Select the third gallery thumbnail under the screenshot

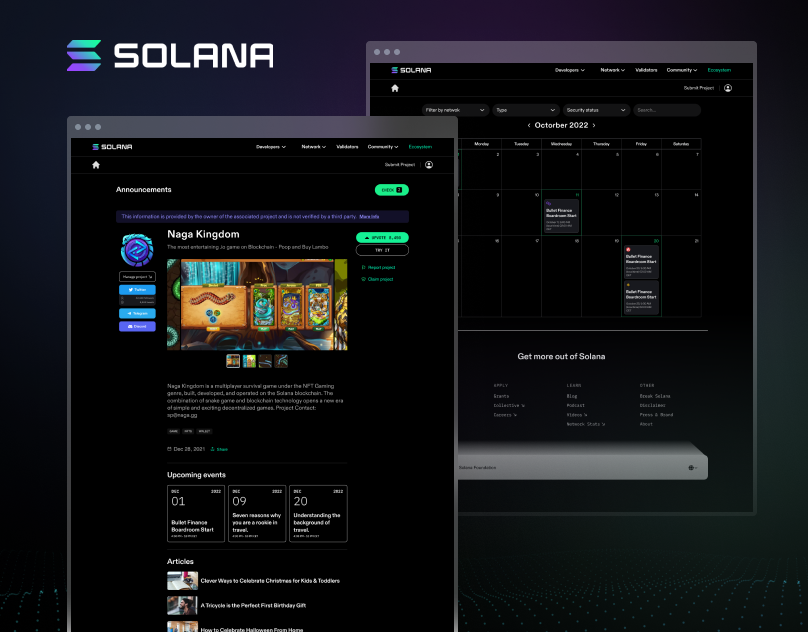click(265, 361)
